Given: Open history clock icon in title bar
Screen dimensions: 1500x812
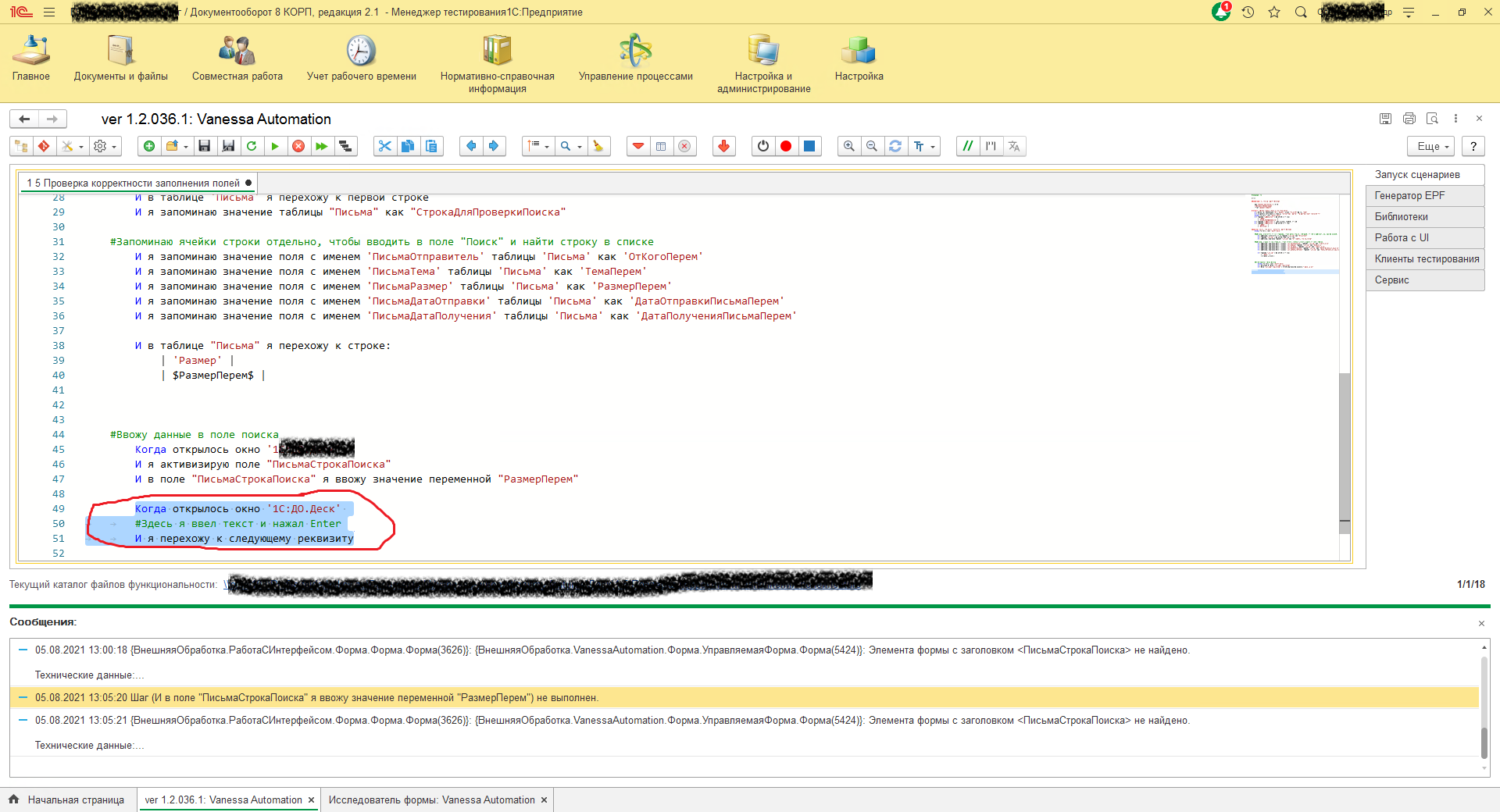Looking at the screenshot, I should tap(1248, 12).
